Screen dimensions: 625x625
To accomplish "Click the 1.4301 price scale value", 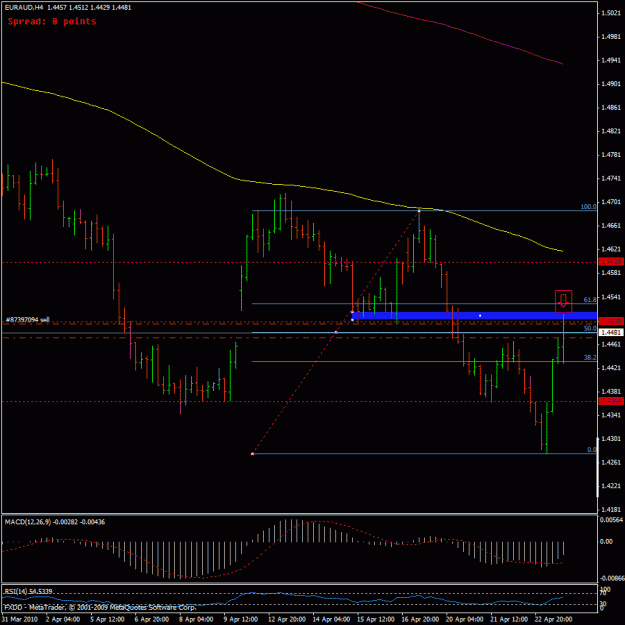I will (x=610, y=438).
